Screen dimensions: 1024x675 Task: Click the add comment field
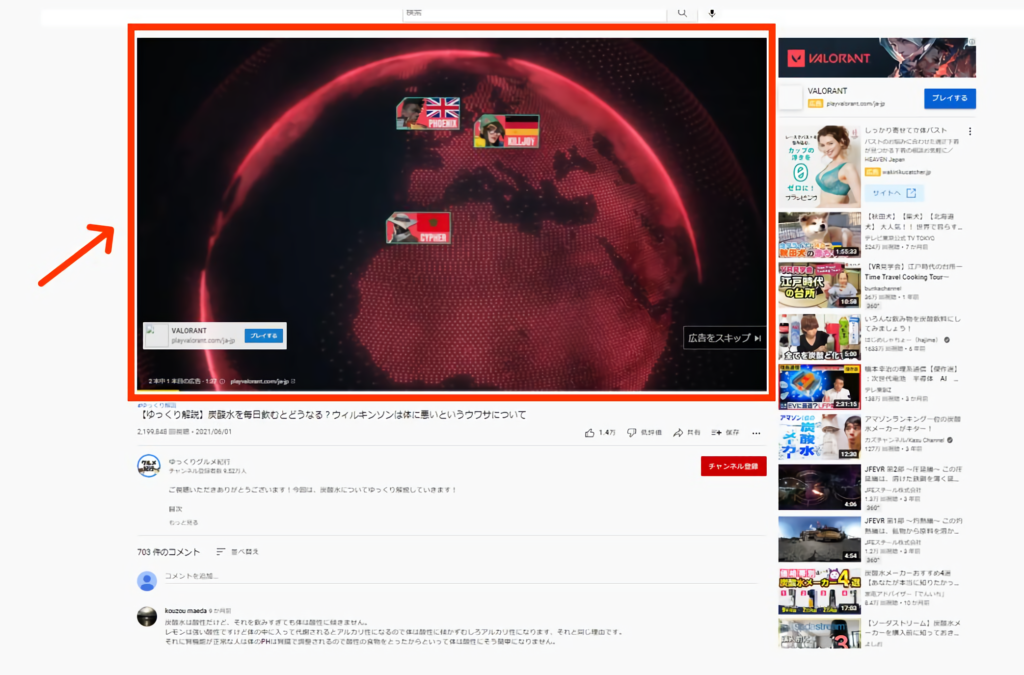460,576
